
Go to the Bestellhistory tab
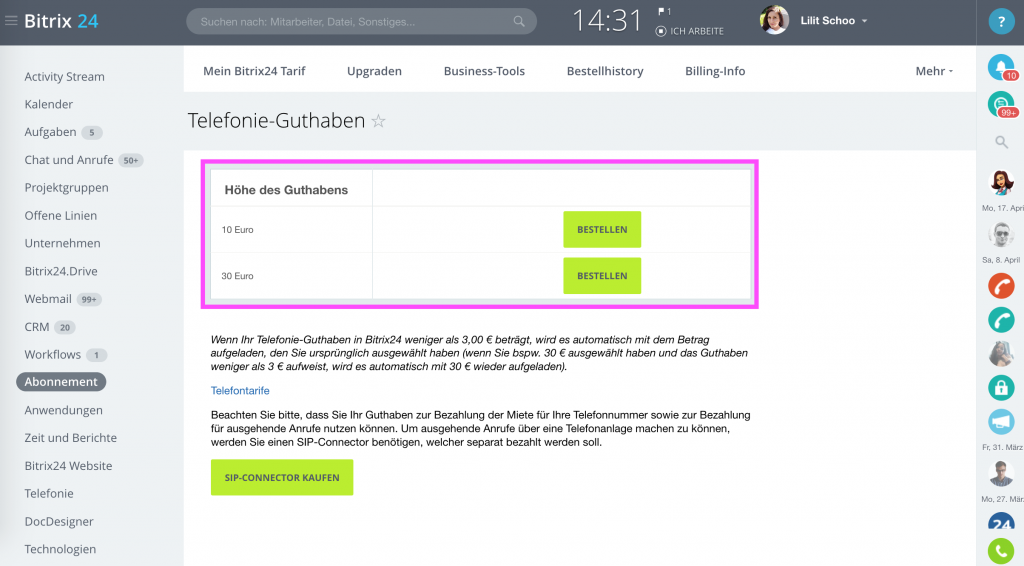(605, 71)
